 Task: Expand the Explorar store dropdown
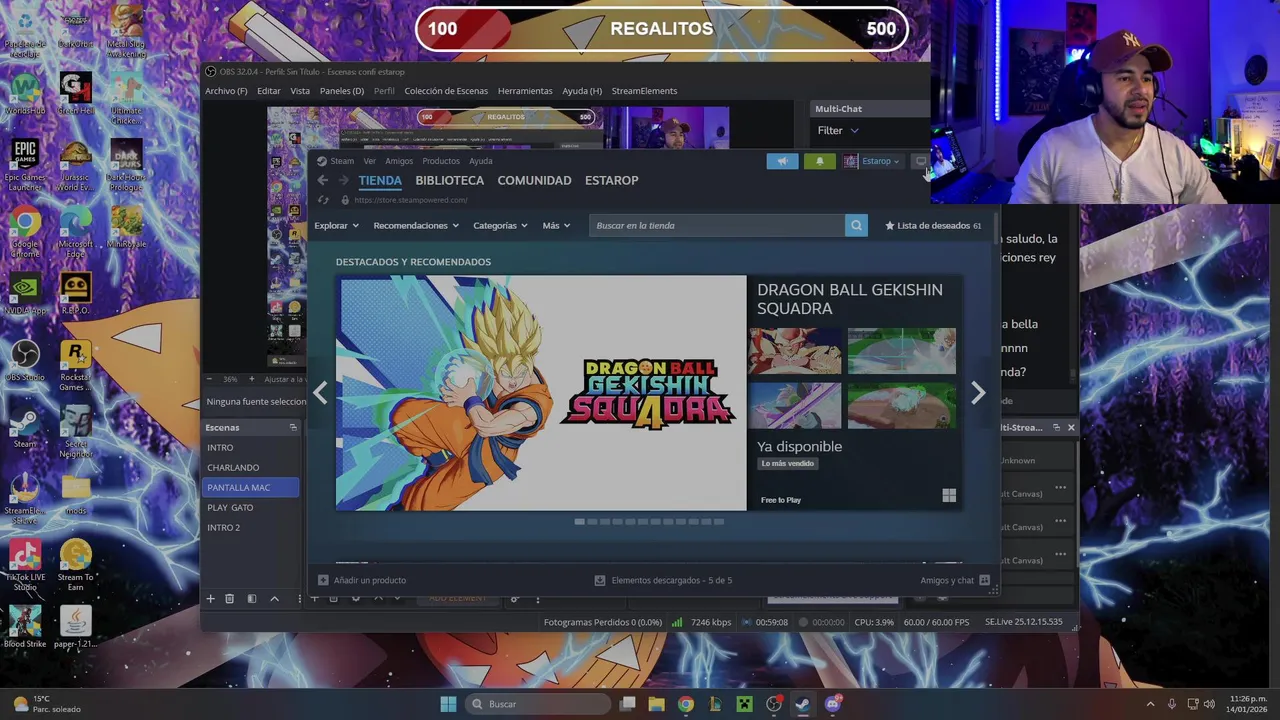coord(336,226)
